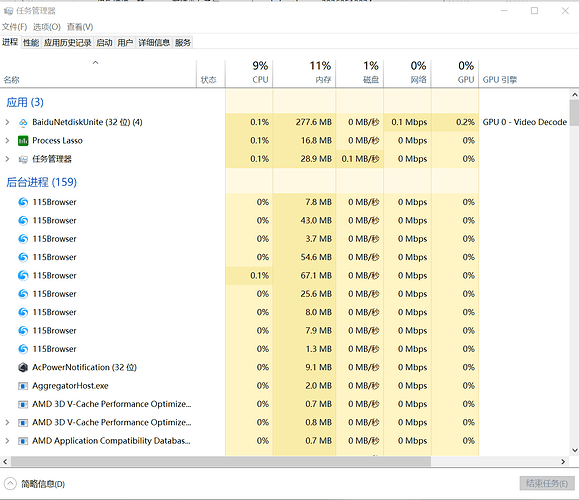The image size is (579, 500).
Task: Click the AMD Application Compatibility Database icon
Action: [23, 441]
